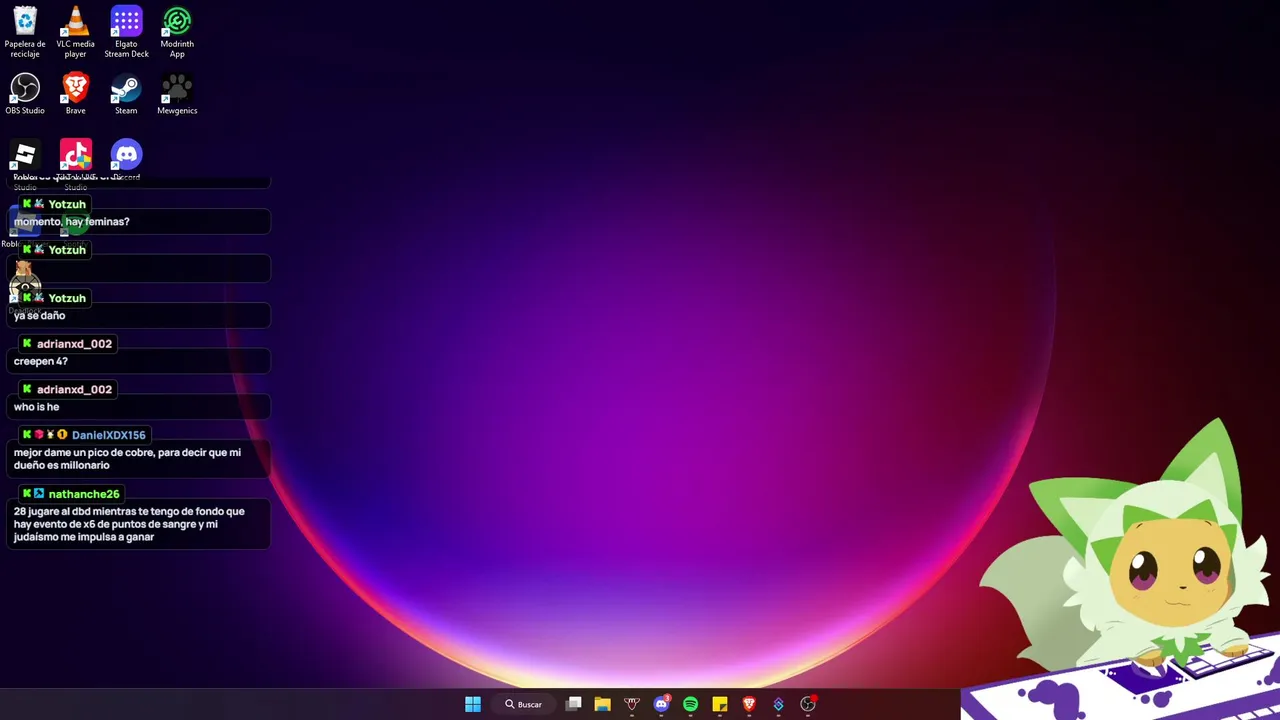Click the Buscar search box in the taskbar
The width and height of the screenshot is (1280, 720).
[524, 704]
